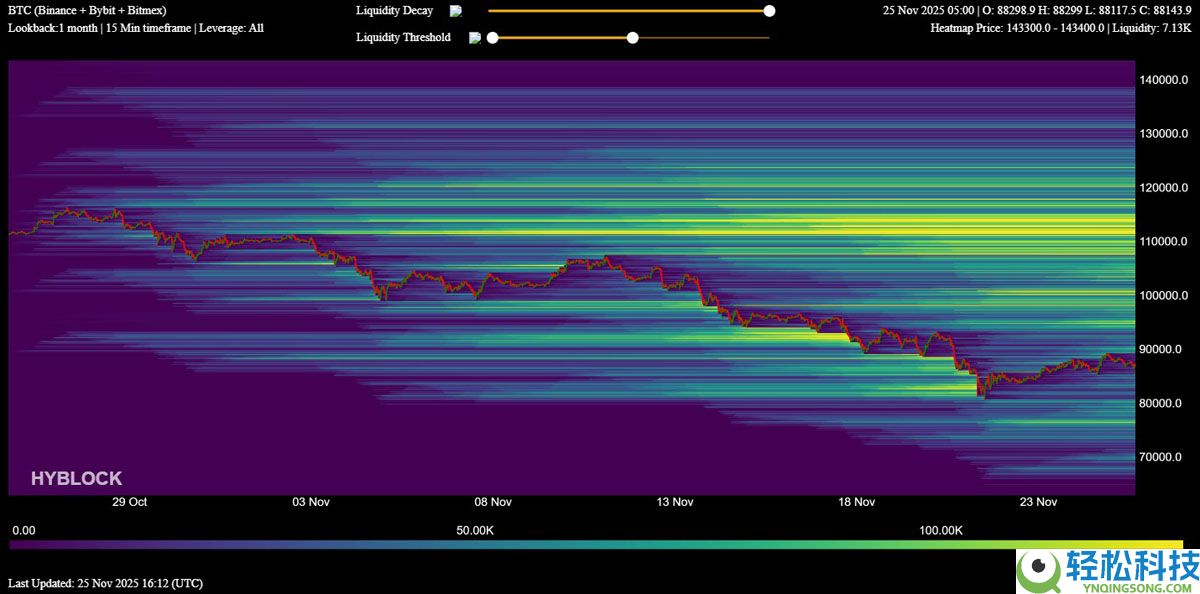Select the 03 Nov date label
The width and height of the screenshot is (1200, 594).
coord(311,502)
